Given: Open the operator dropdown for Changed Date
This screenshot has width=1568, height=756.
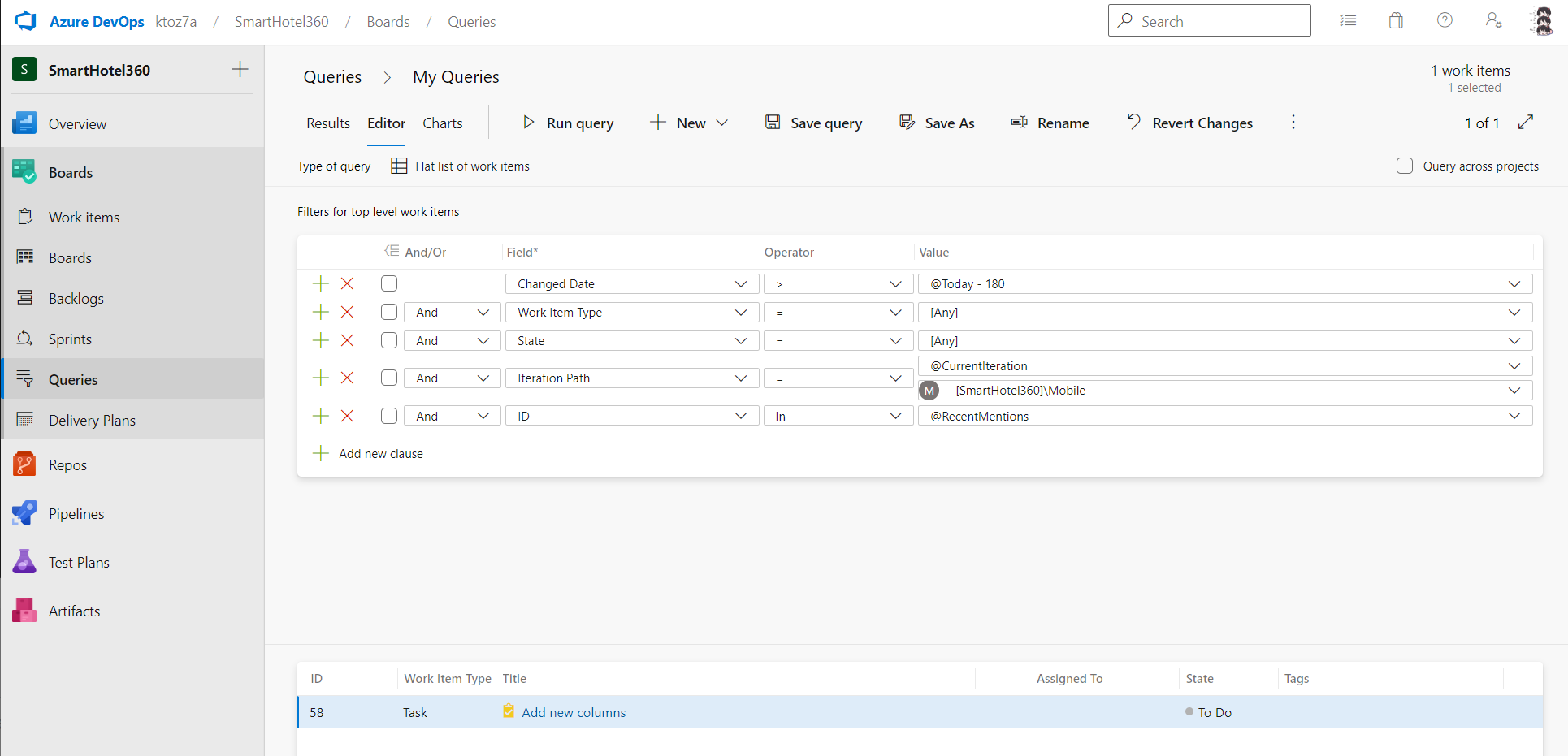Looking at the screenshot, I should tap(838, 283).
